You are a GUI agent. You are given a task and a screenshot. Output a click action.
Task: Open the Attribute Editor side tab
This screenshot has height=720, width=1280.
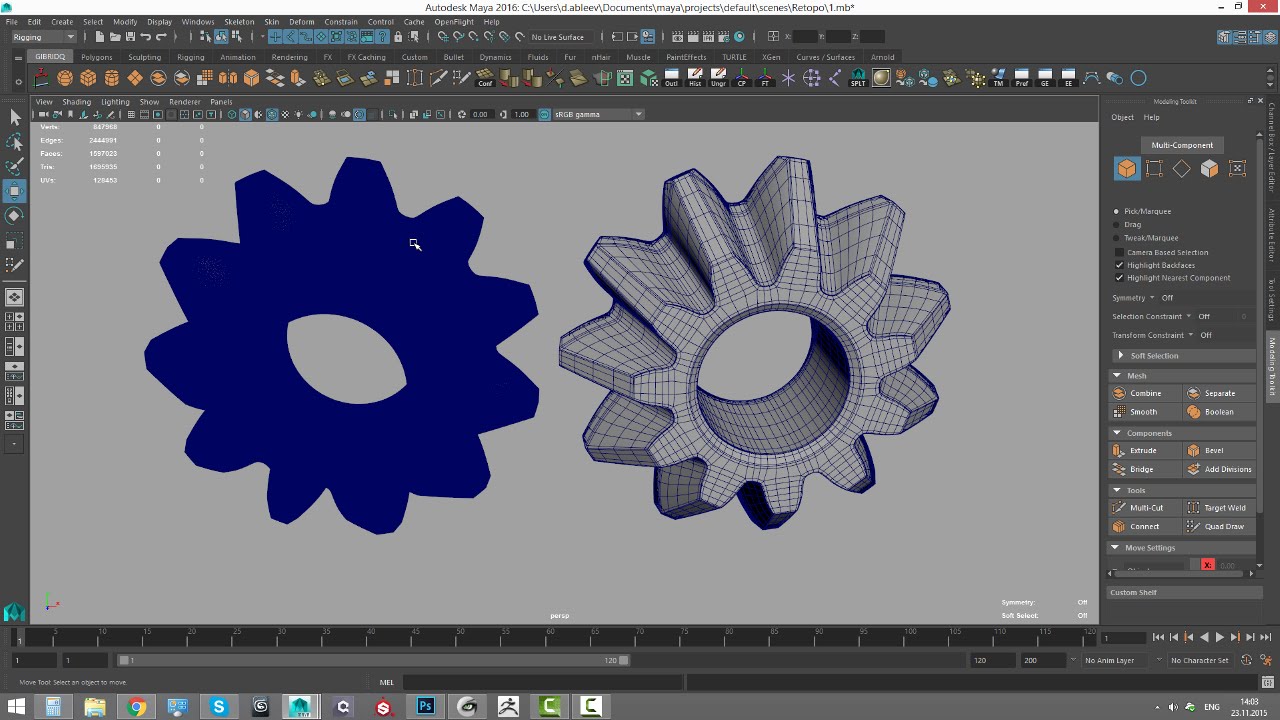[1272, 234]
